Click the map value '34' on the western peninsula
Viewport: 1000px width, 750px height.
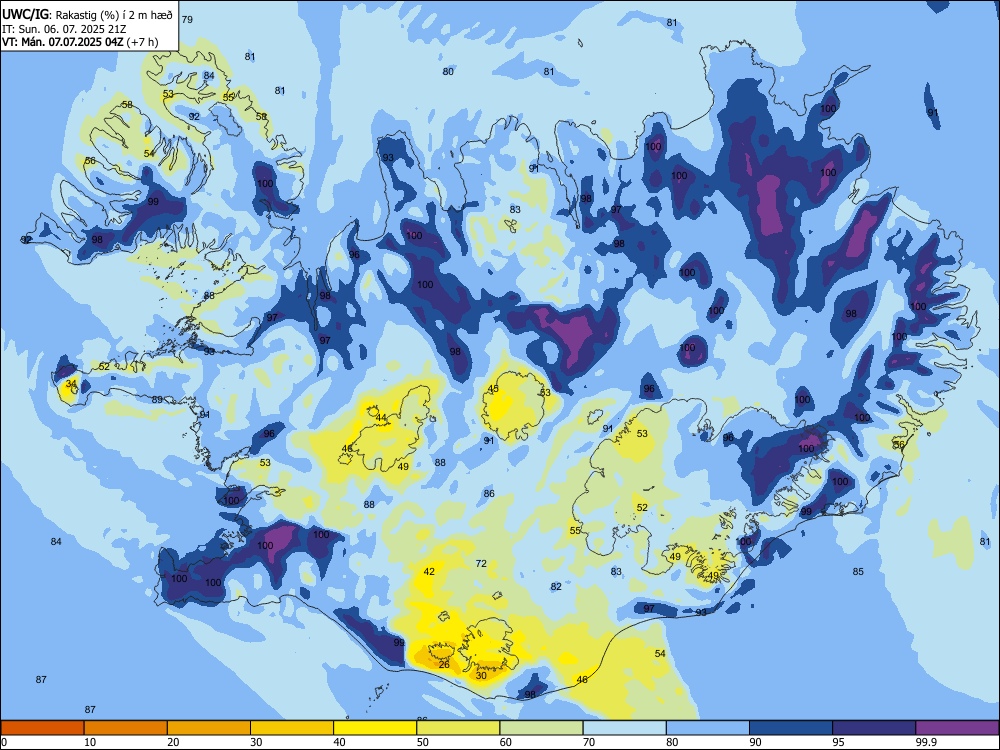[x=71, y=384]
